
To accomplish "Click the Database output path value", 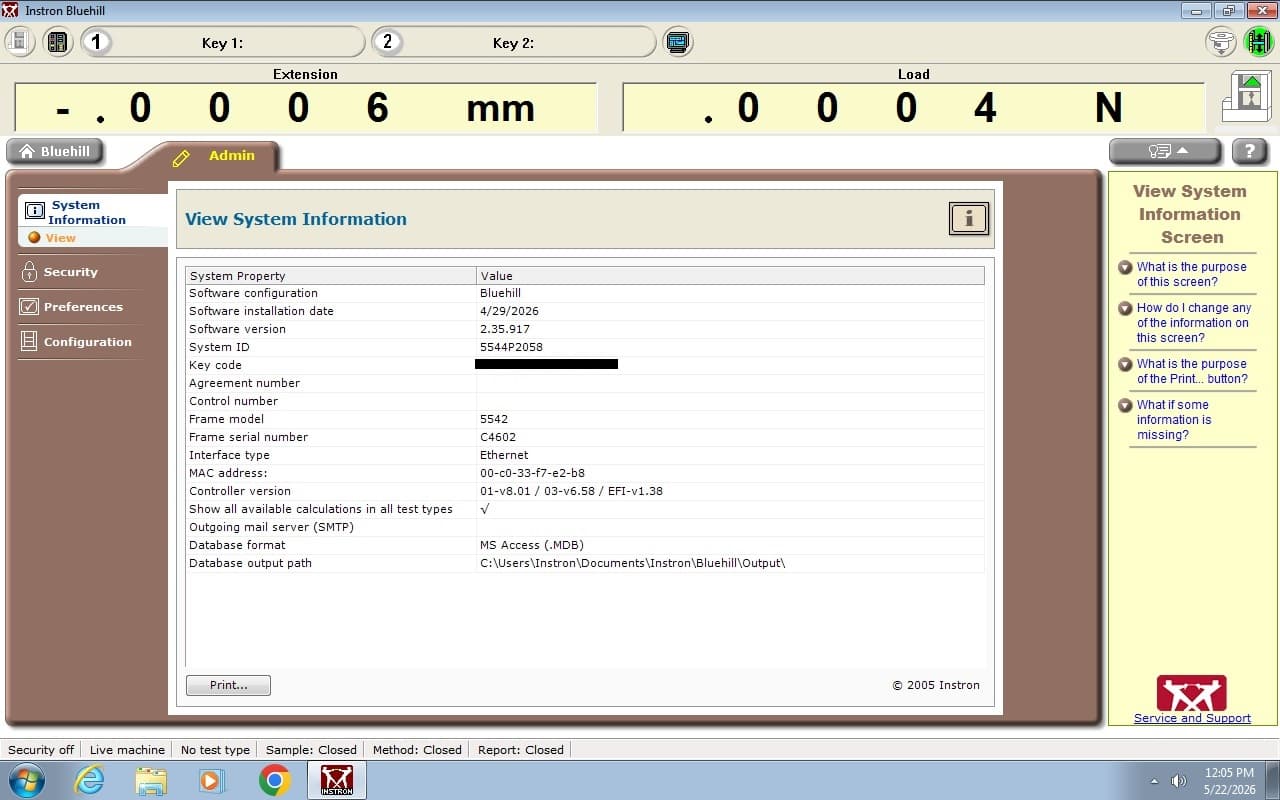I will (x=633, y=563).
